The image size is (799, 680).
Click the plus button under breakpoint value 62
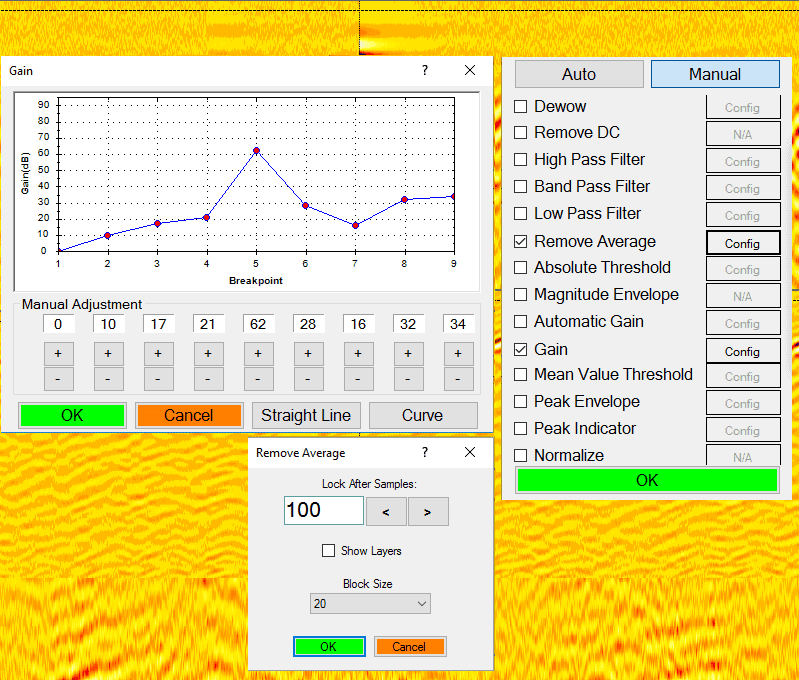click(258, 354)
